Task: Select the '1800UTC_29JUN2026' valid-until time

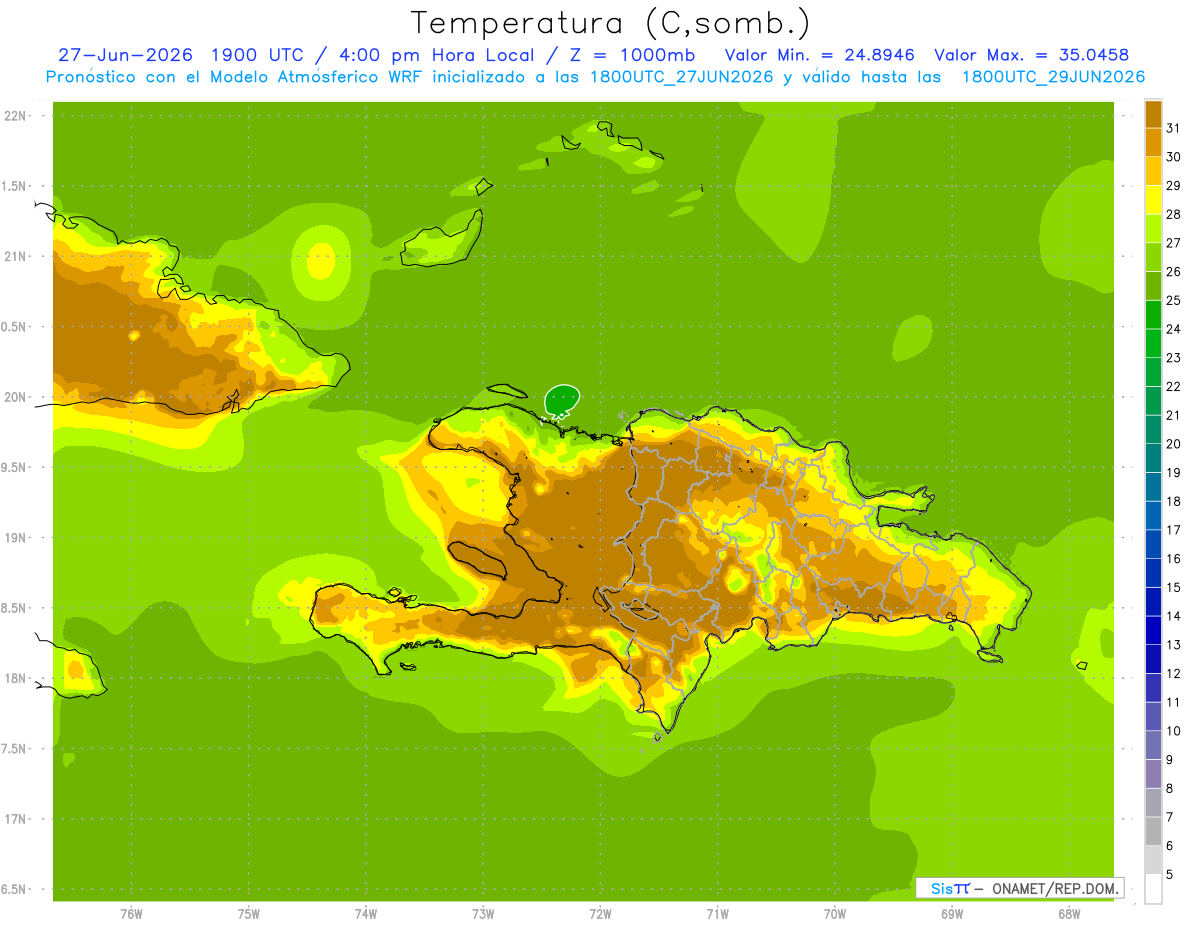Action: tap(1053, 77)
